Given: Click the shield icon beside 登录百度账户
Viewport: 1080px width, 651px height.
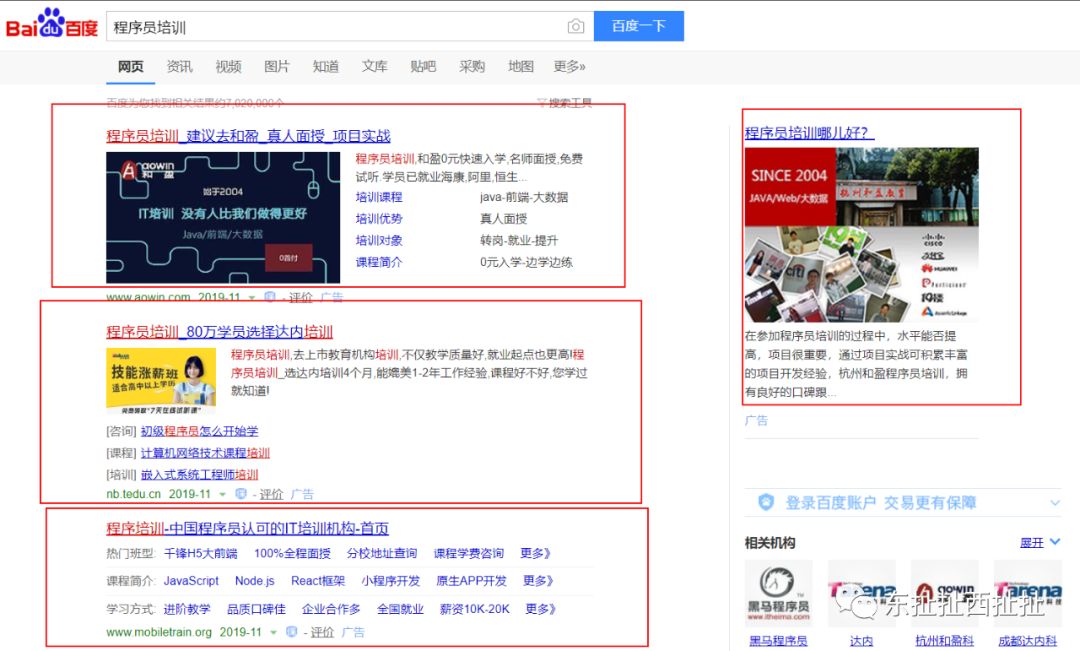Looking at the screenshot, I should click(766, 502).
